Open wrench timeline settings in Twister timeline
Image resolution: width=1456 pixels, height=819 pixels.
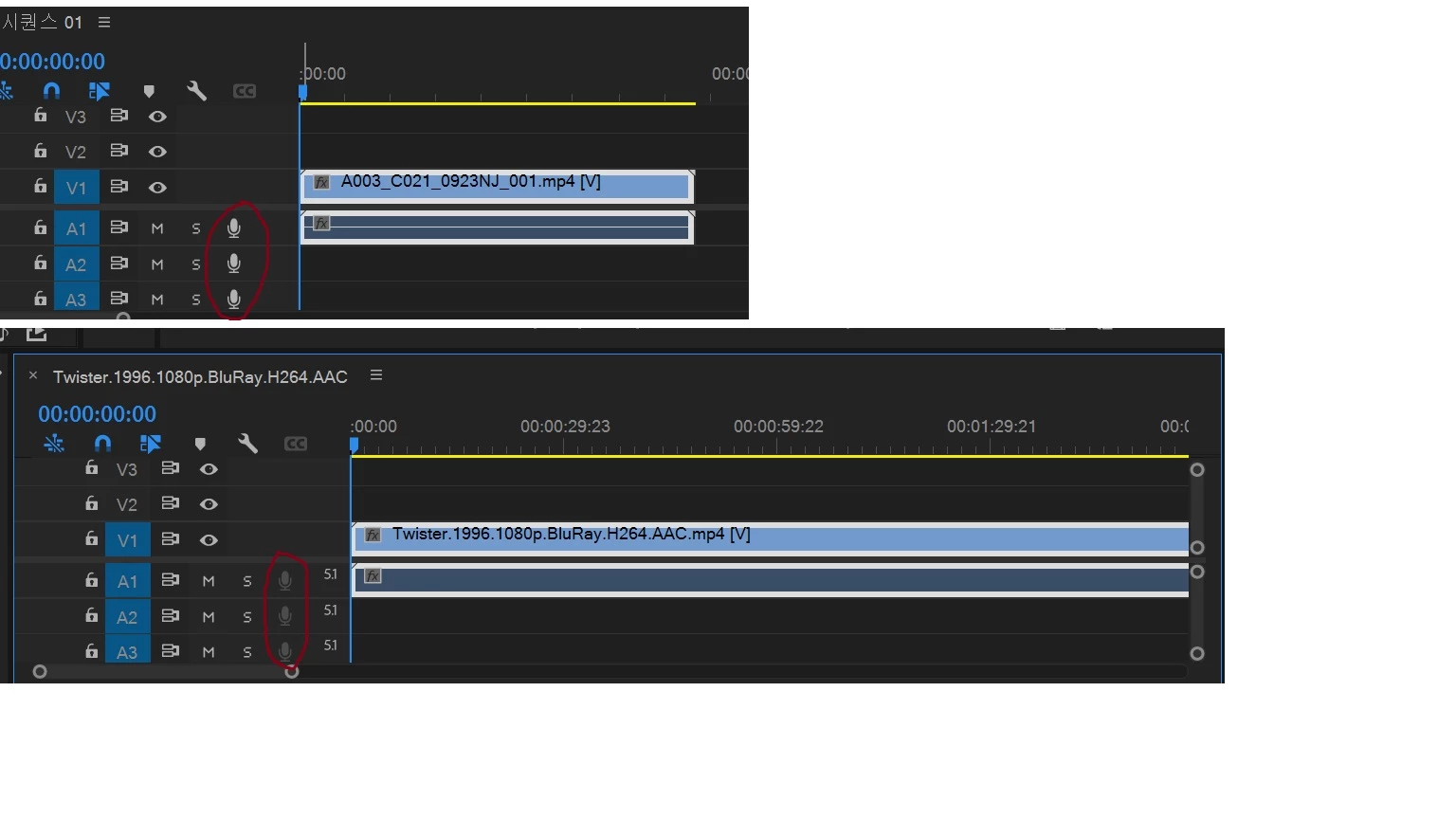pos(248,444)
